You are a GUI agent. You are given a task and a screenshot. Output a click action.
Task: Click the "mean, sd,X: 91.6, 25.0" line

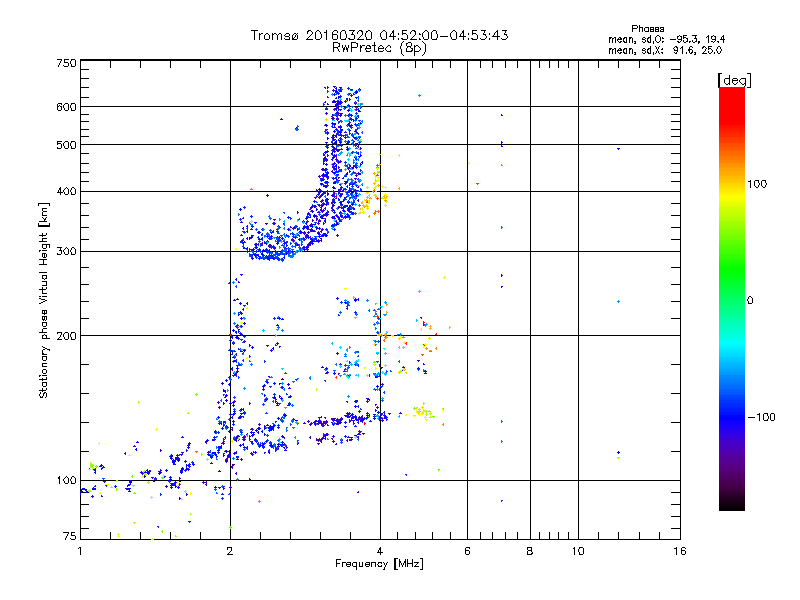[665, 50]
